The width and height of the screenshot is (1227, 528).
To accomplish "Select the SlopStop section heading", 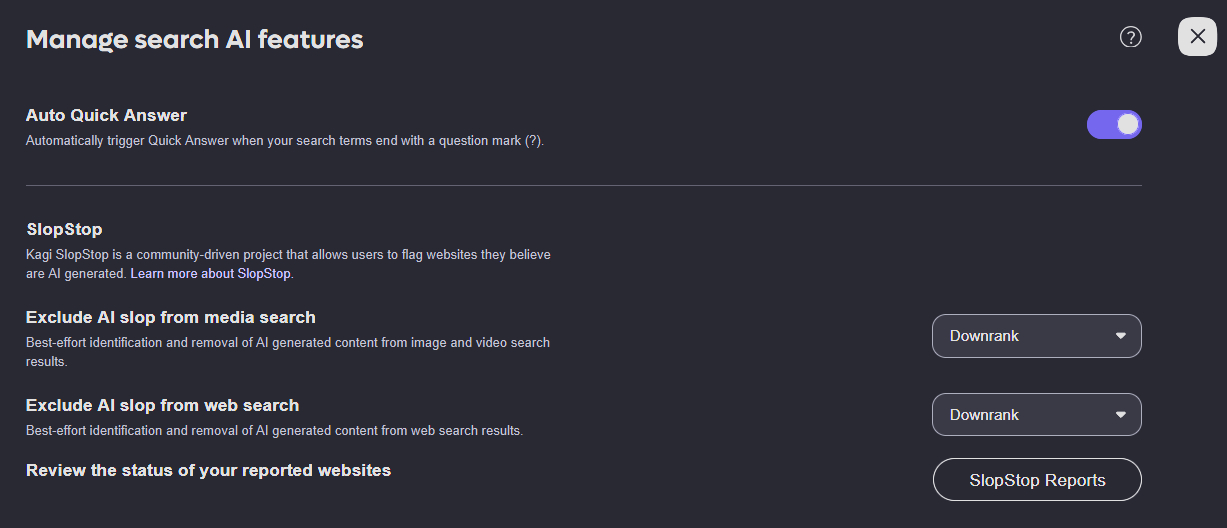I will [64, 229].
